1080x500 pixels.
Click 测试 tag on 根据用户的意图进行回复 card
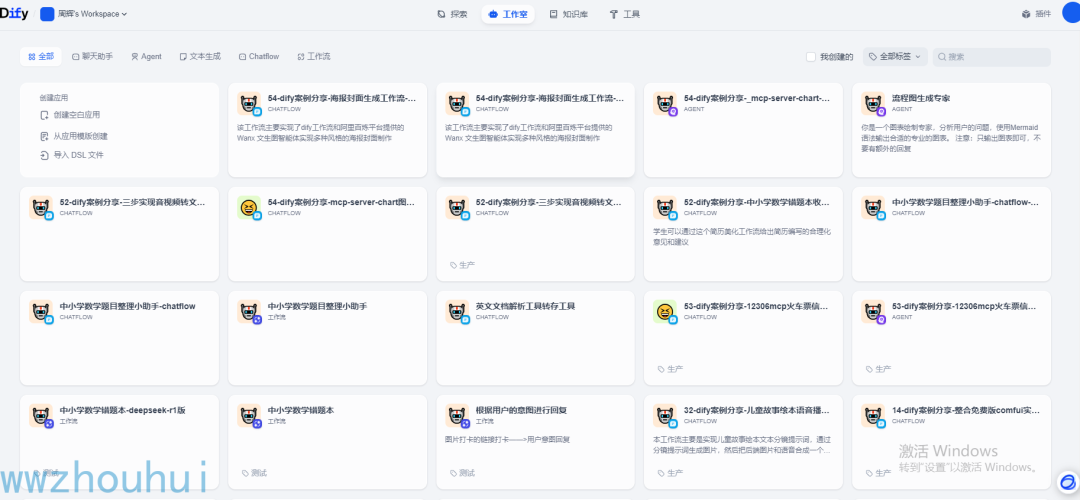[x=462, y=473]
